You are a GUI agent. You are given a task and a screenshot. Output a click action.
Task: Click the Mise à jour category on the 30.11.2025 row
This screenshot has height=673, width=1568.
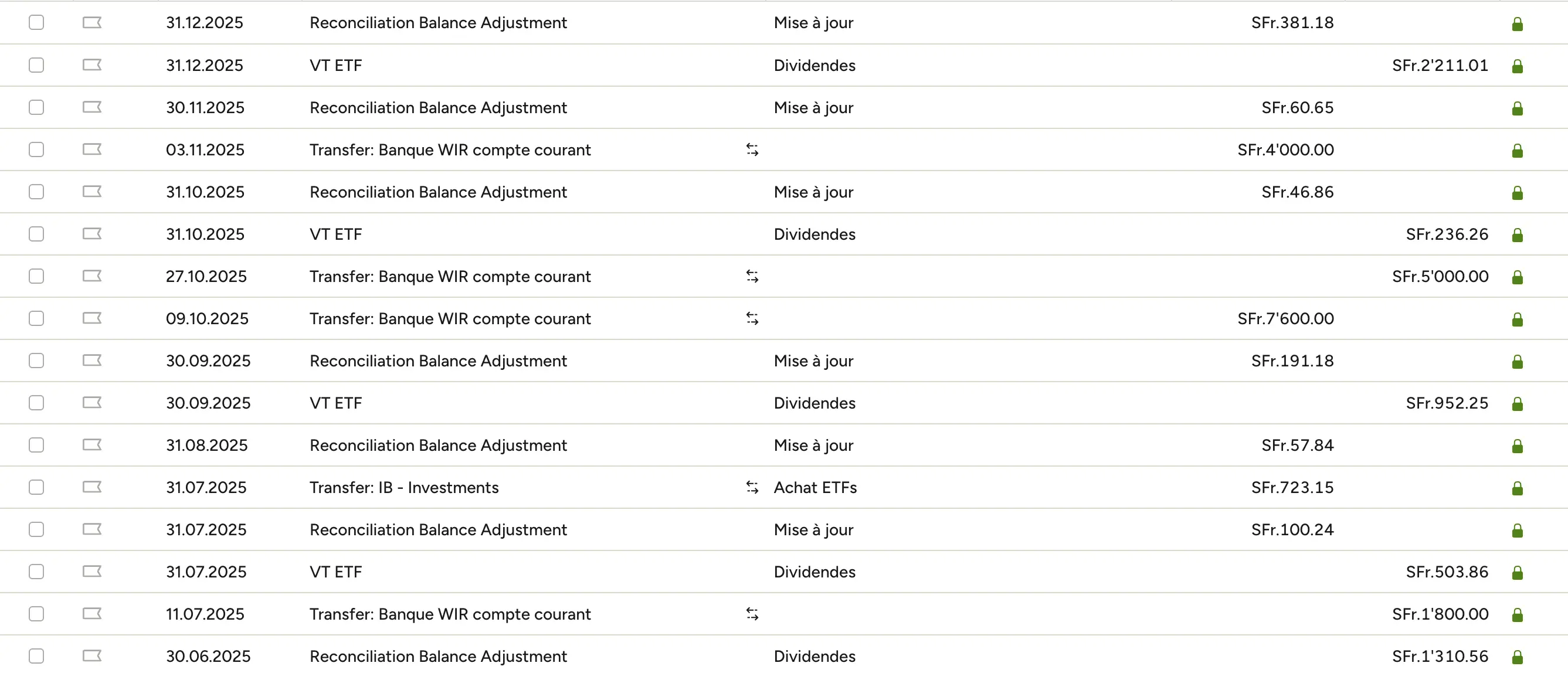click(x=814, y=107)
